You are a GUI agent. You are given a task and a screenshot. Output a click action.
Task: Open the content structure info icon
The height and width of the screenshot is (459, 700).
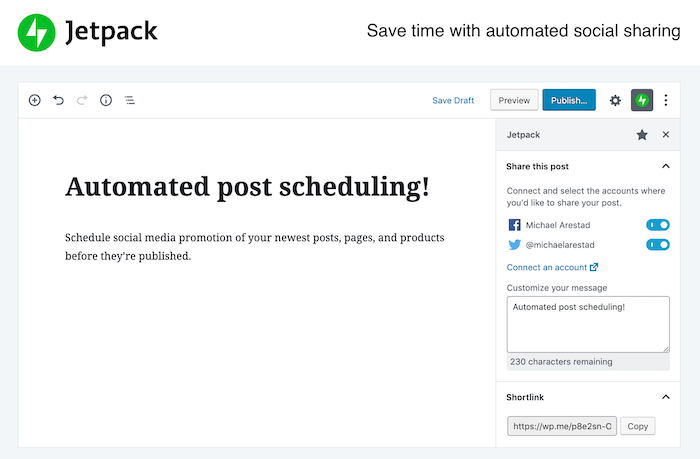tap(106, 100)
